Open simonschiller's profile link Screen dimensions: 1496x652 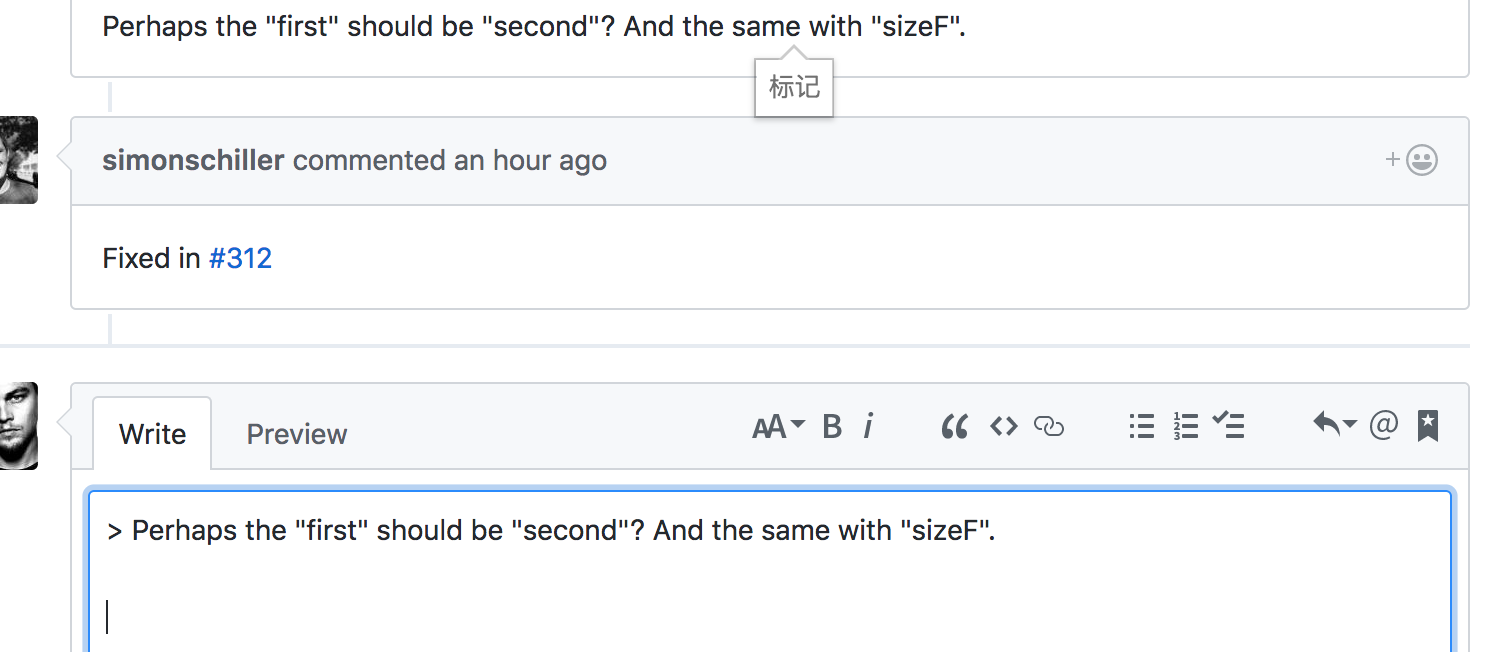point(193,160)
